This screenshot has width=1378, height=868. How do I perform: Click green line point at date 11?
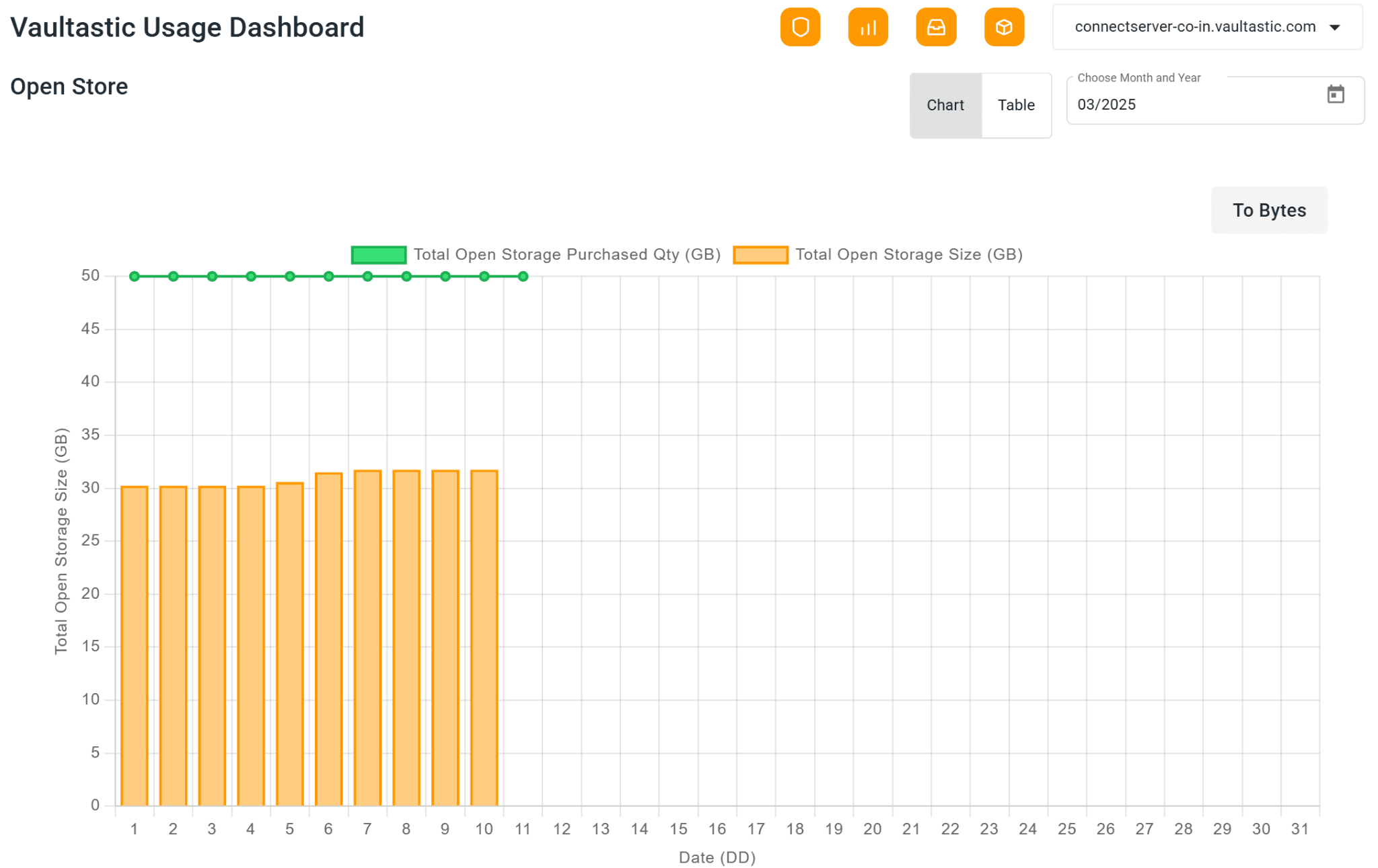tap(523, 277)
